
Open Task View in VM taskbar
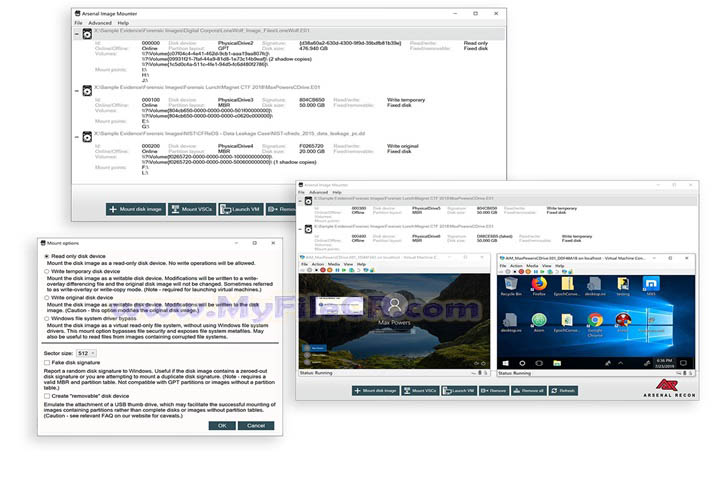539,363
